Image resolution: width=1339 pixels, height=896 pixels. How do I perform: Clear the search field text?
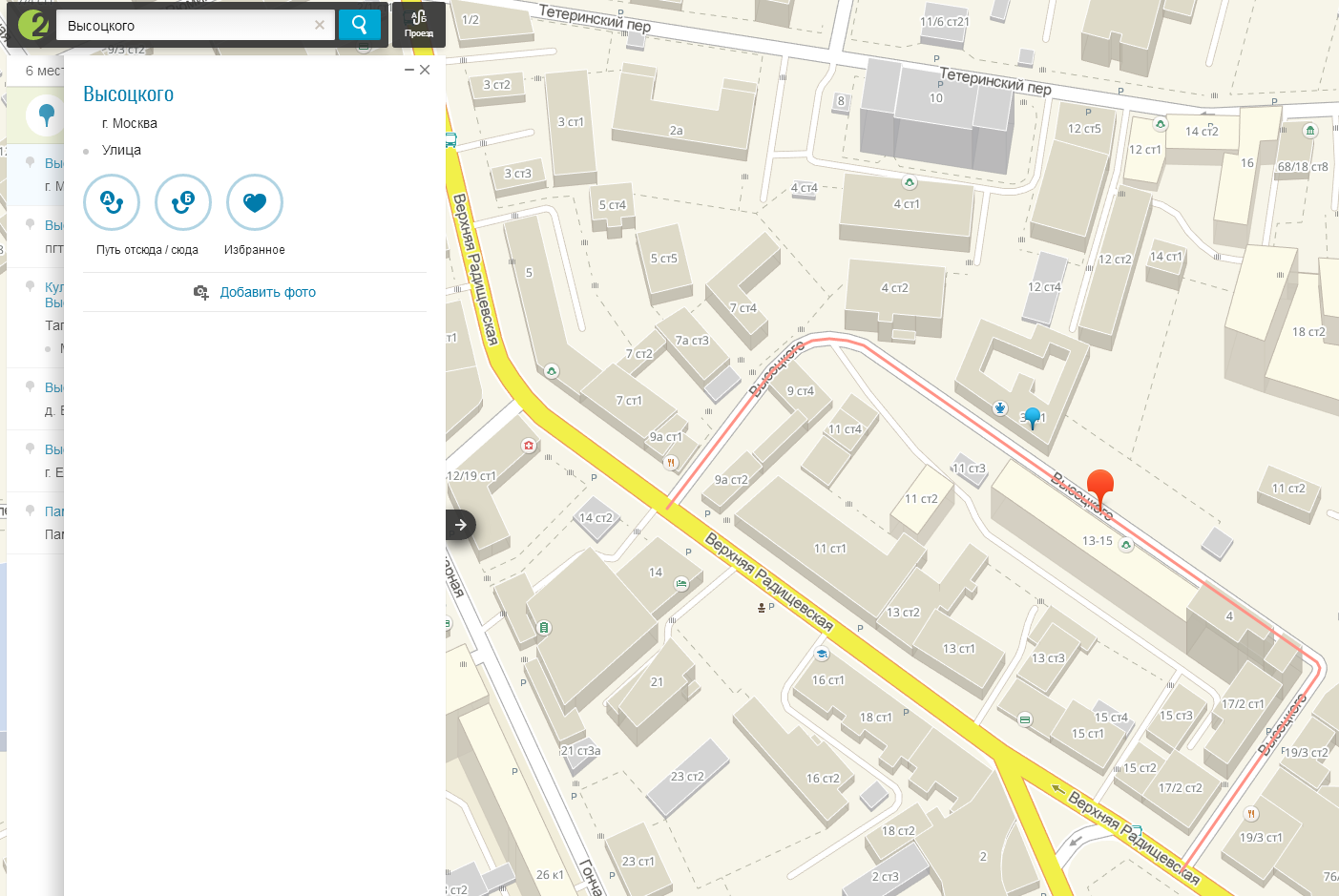click(320, 26)
